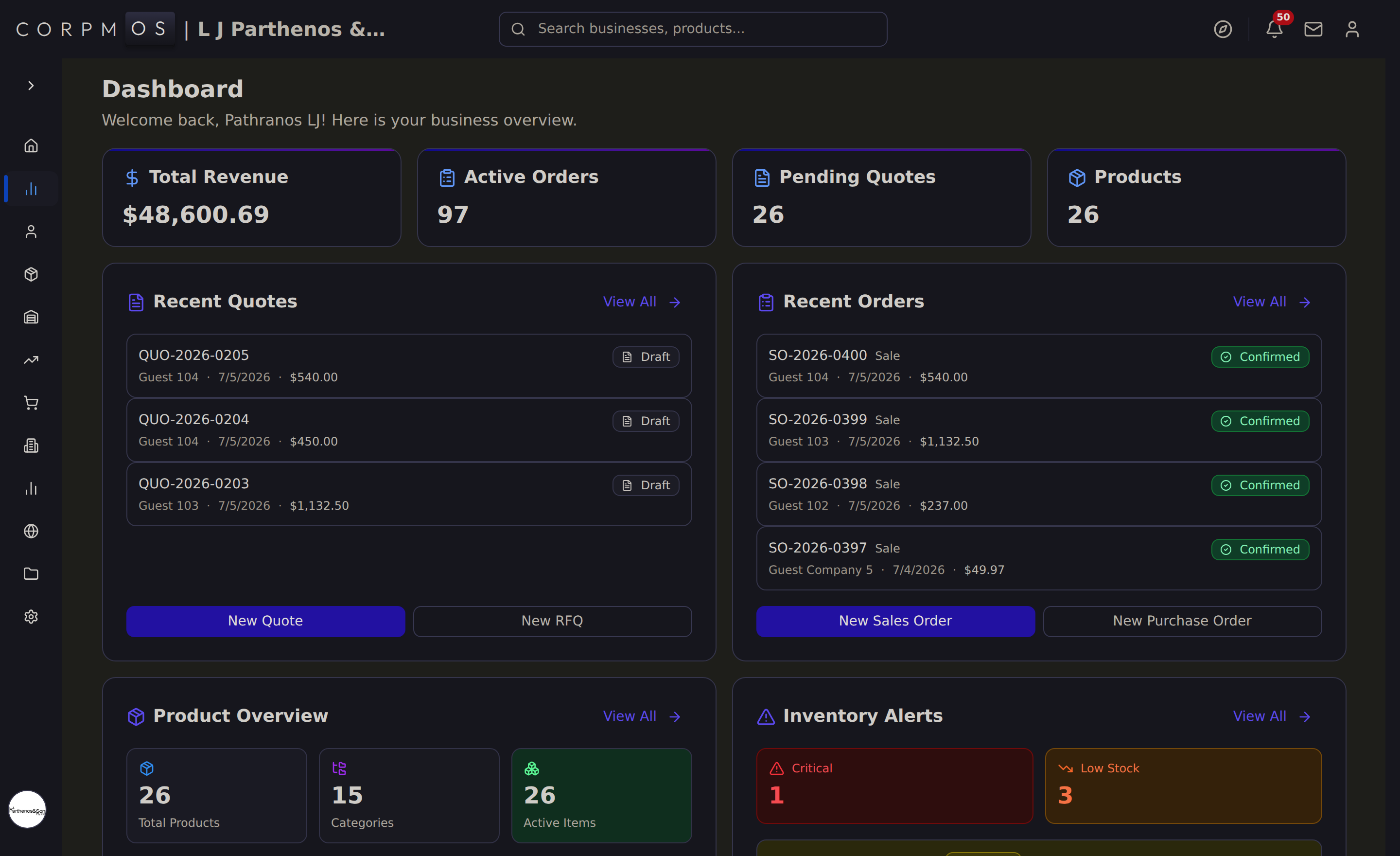This screenshot has height=856, width=1400.
Task: Open notifications bell with 50 badge
Action: 1275,29
